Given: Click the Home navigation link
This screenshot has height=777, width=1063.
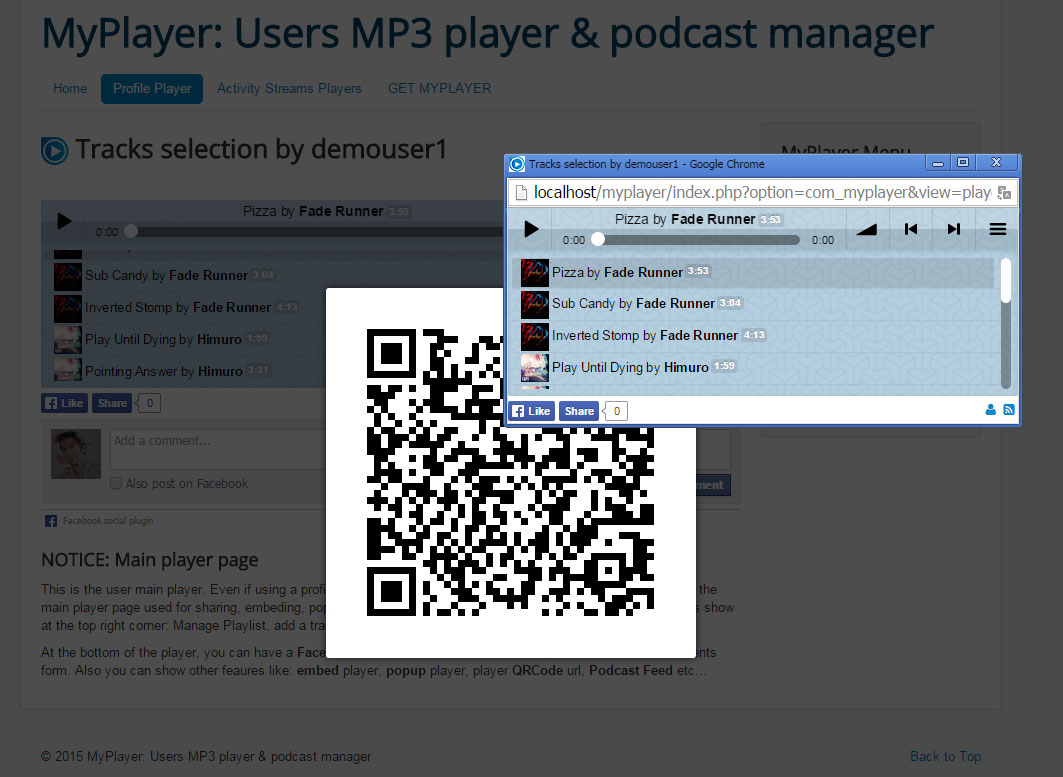Looking at the screenshot, I should pyautogui.click(x=70, y=89).
